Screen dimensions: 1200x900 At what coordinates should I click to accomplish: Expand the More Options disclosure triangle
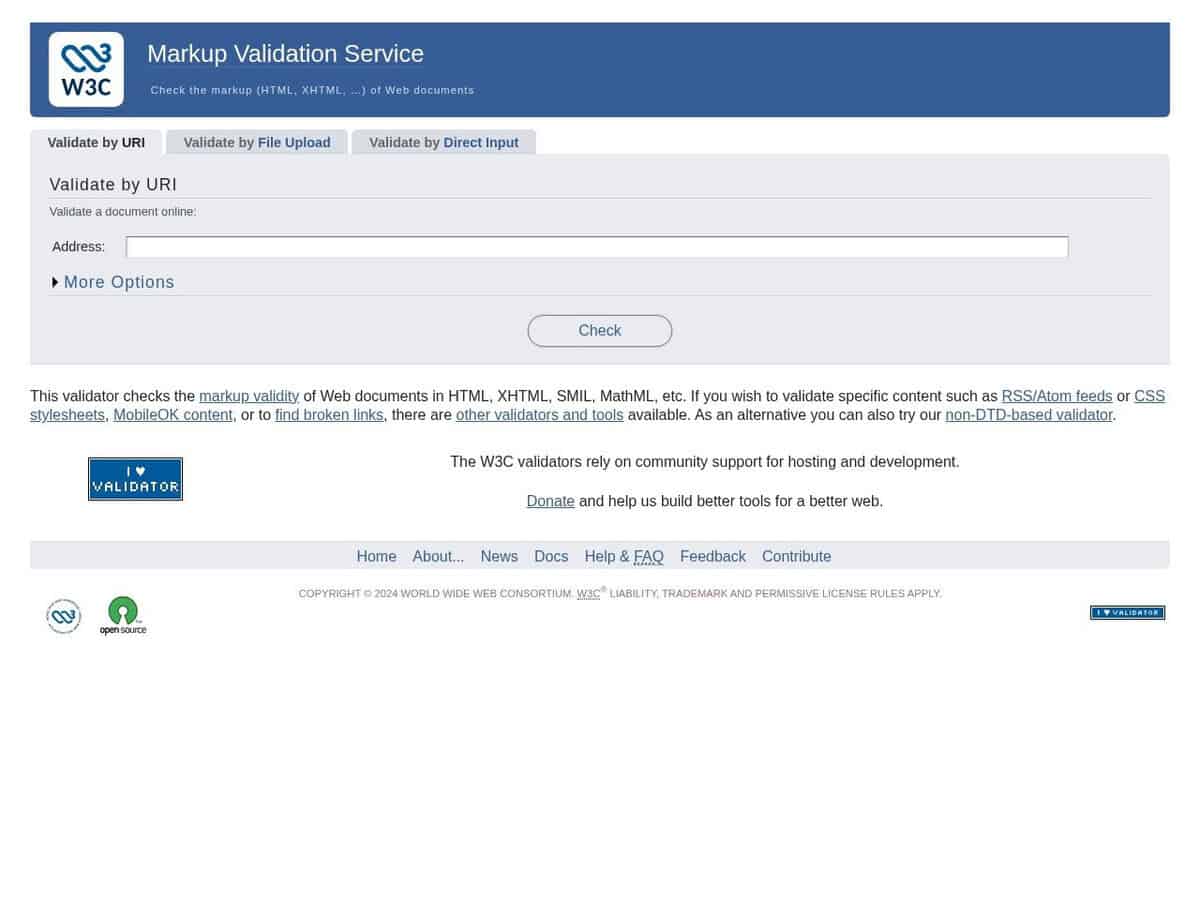click(x=56, y=282)
